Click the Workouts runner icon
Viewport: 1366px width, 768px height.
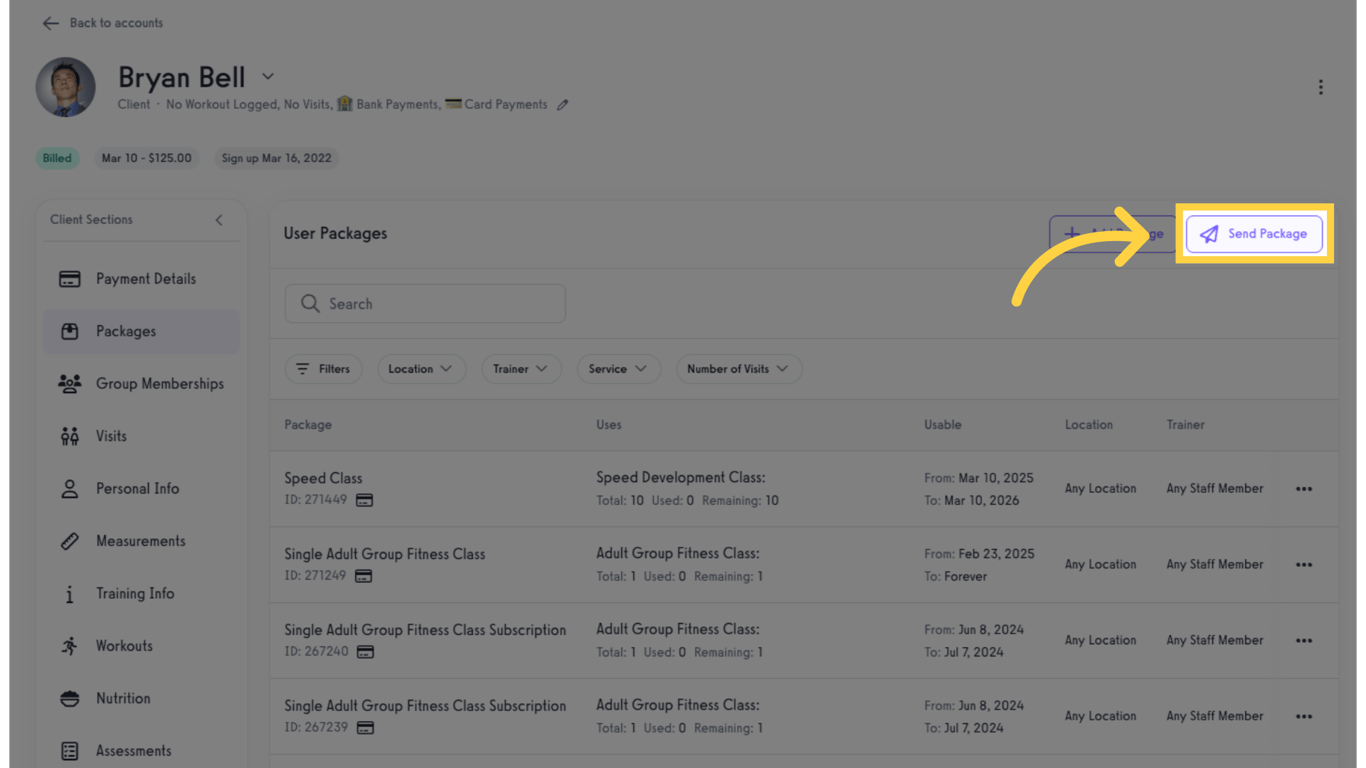pyautogui.click(x=69, y=646)
